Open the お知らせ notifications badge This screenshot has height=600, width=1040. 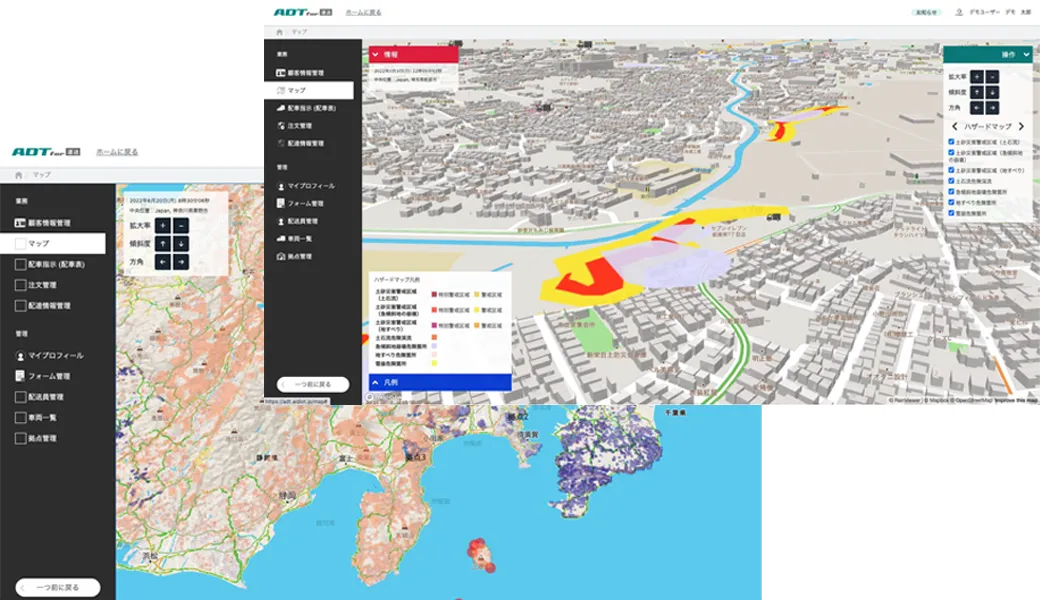[926, 12]
